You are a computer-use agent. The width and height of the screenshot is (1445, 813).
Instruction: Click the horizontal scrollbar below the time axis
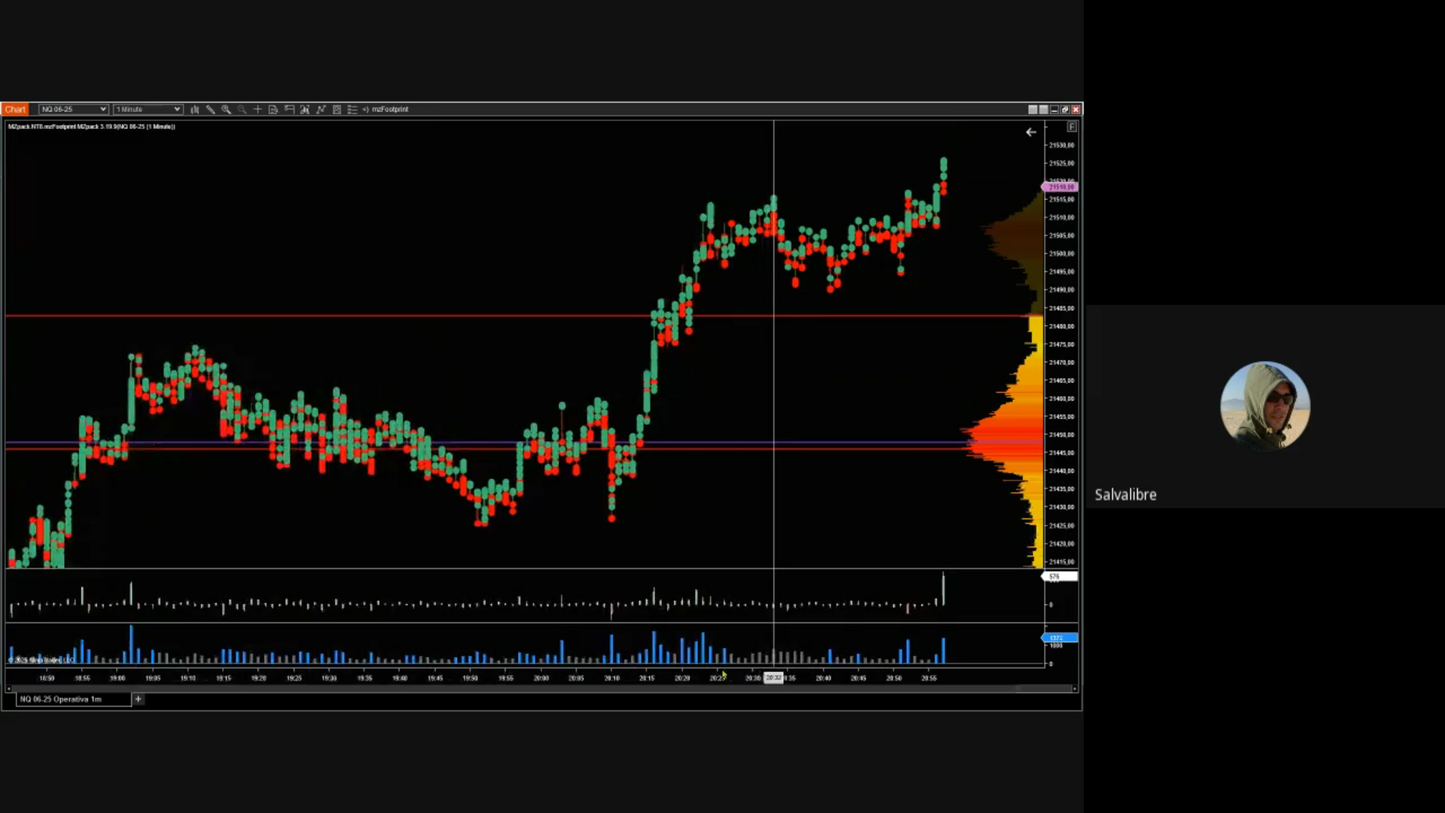pos(540,688)
